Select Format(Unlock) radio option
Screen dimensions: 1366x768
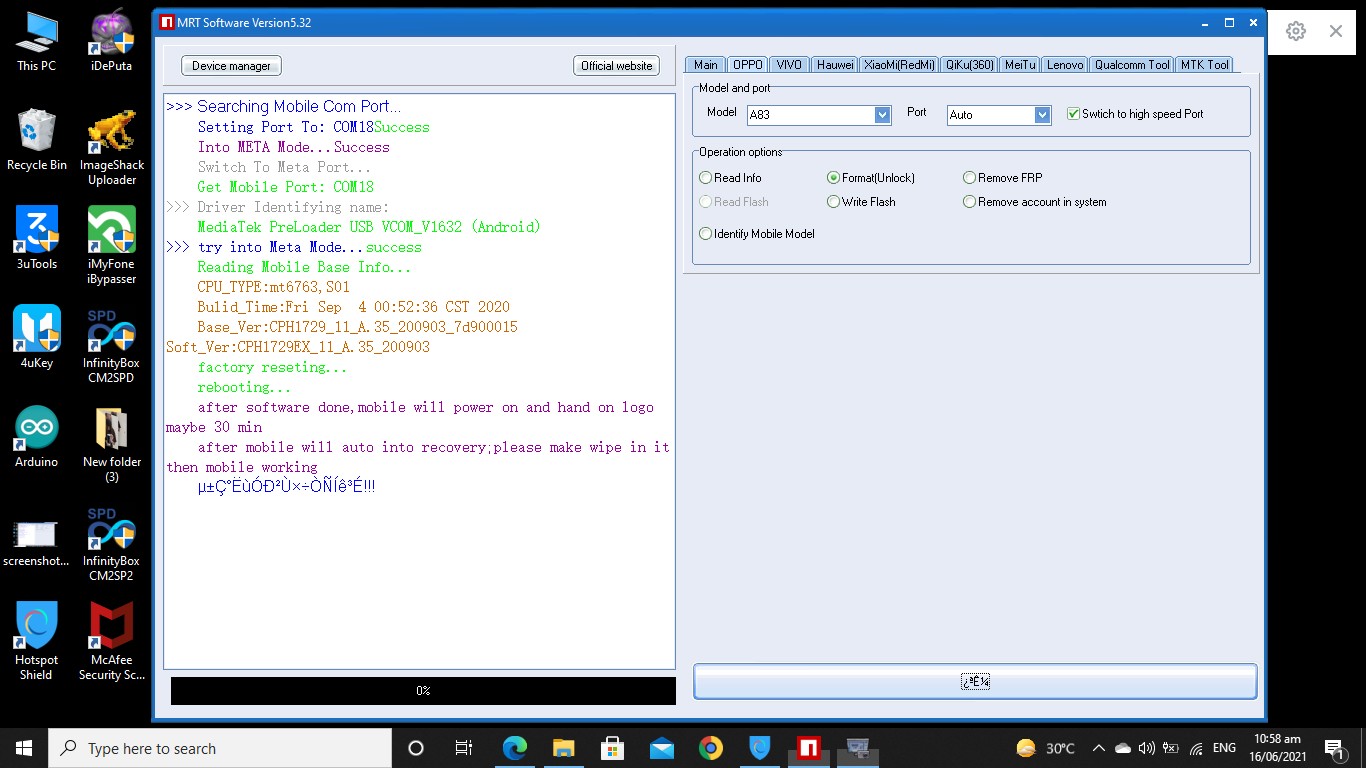[871, 178]
